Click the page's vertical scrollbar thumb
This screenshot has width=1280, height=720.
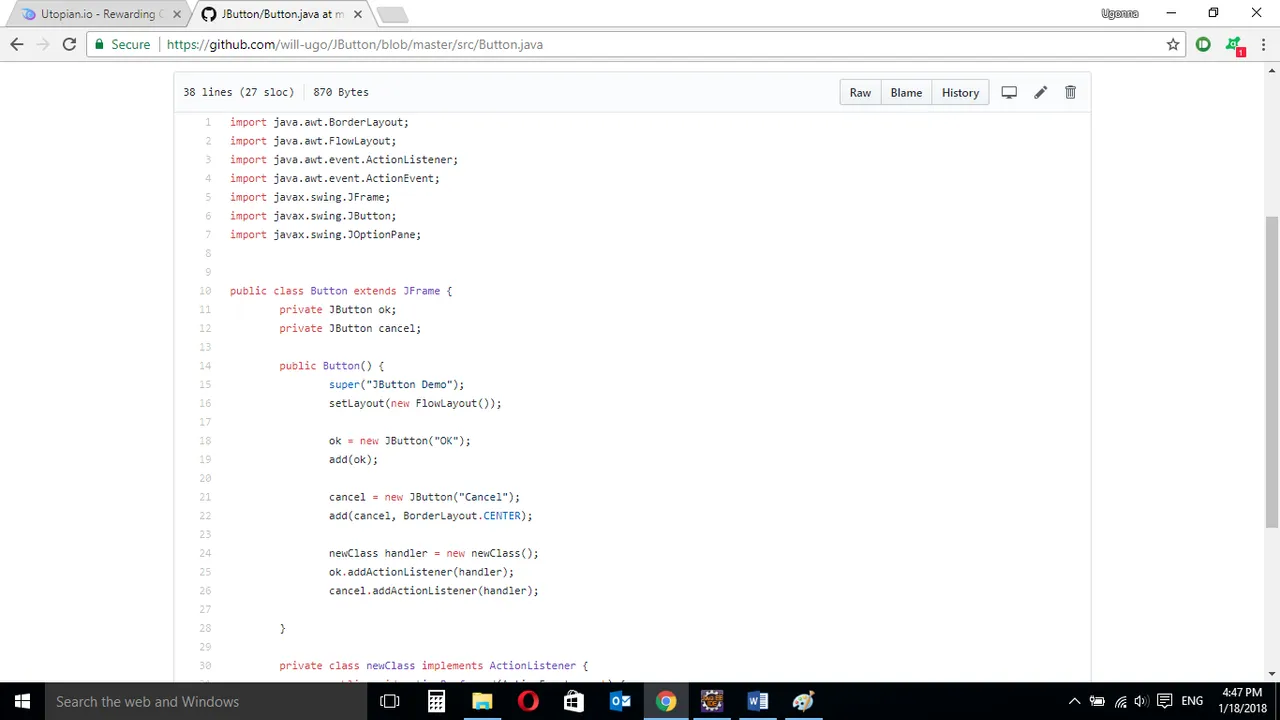pyautogui.click(x=1272, y=372)
